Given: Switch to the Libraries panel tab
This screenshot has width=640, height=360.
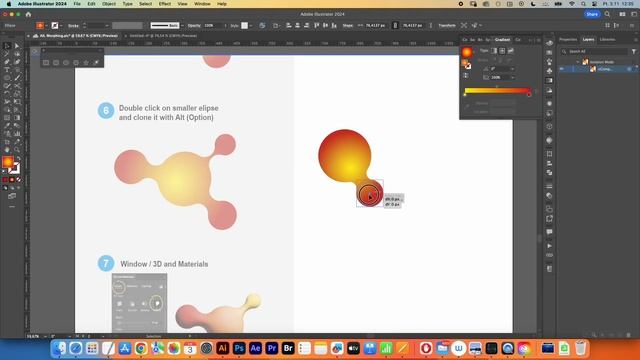Looking at the screenshot, I should (x=607, y=40).
